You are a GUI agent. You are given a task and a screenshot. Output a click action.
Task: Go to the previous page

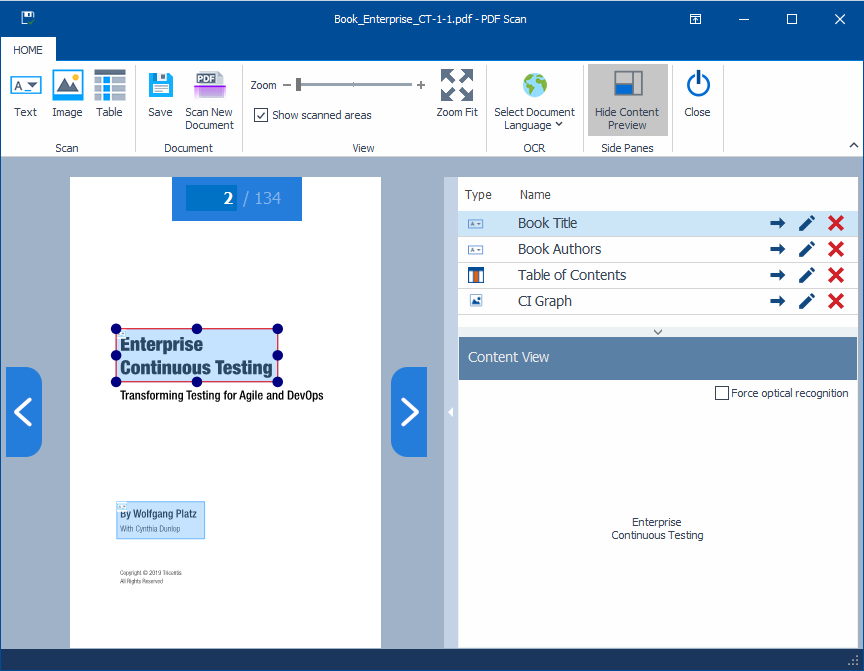tap(24, 411)
